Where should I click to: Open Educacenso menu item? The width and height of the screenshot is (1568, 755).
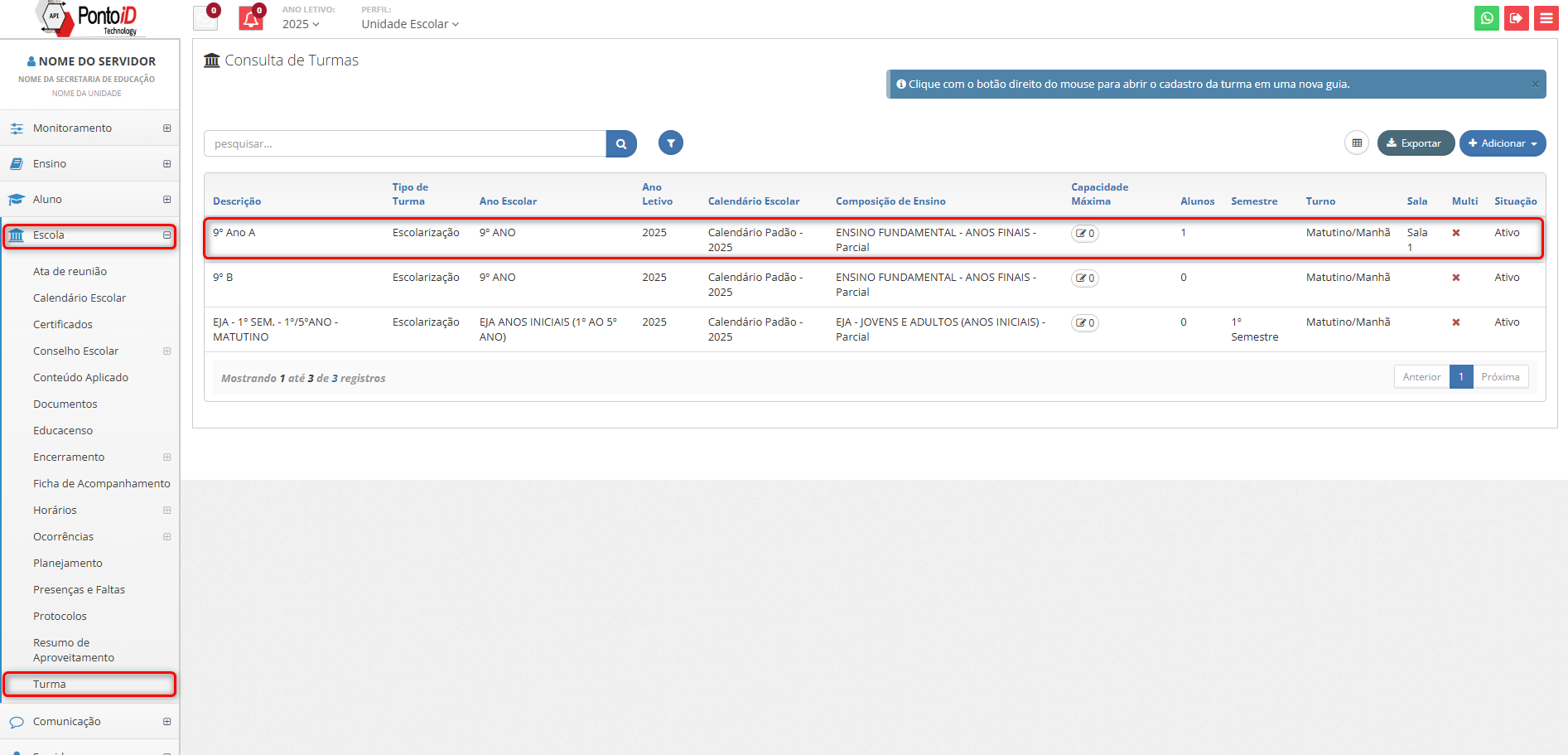pyautogui.click(x=63, y=431)
